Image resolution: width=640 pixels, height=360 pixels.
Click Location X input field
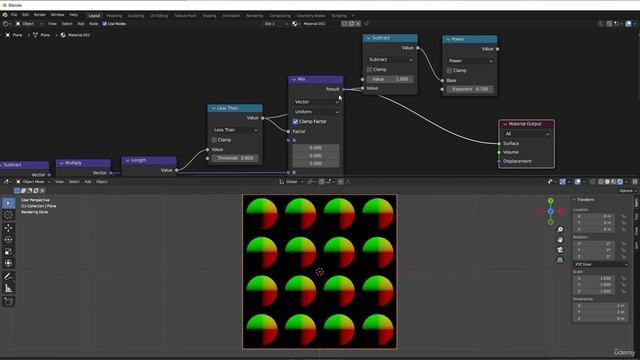[x=595, y=216]
